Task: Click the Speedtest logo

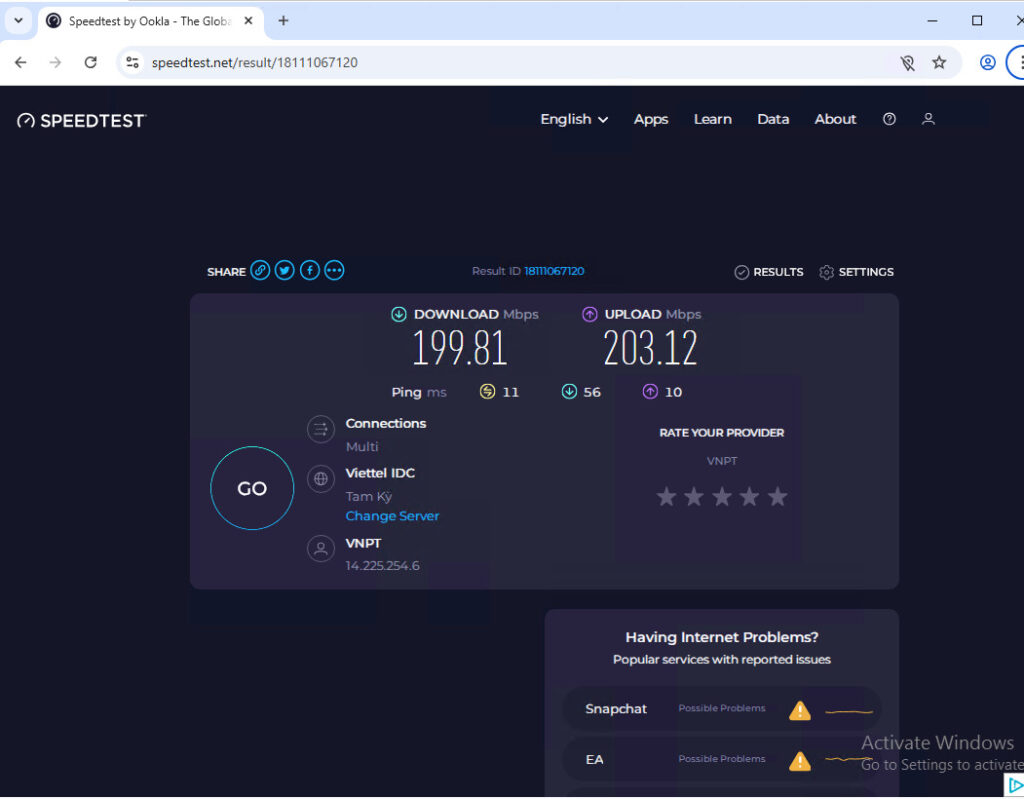Action: click(82, 121)
